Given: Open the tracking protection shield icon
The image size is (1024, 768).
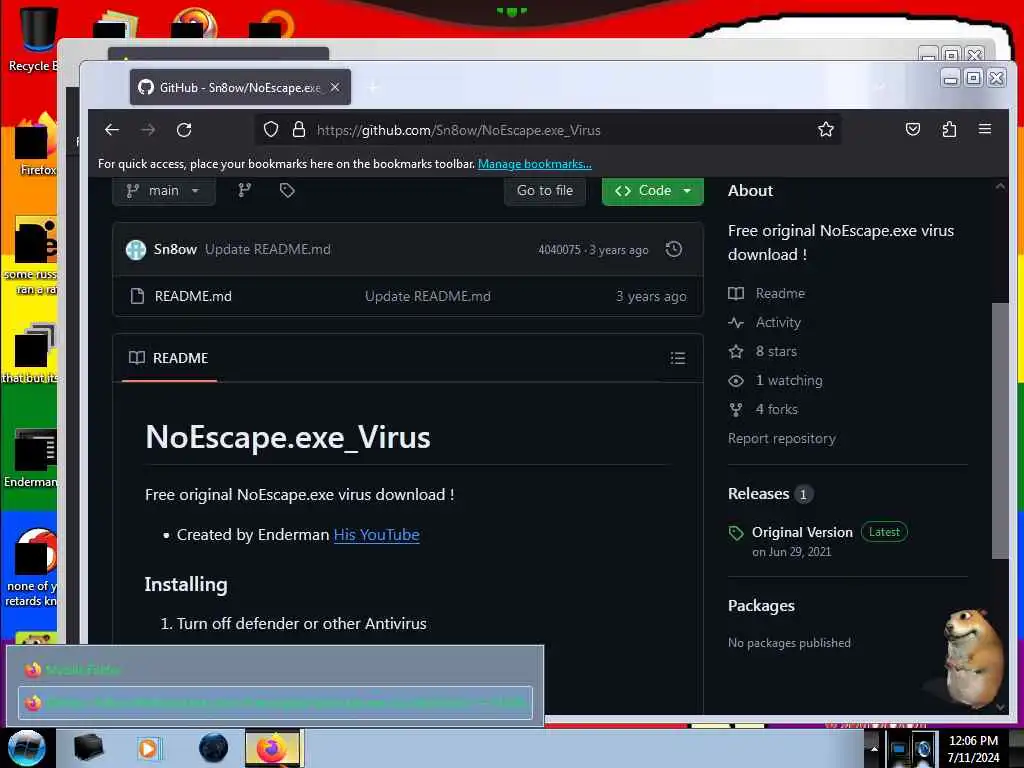Looking at the screenshot, I should point(271,130).
